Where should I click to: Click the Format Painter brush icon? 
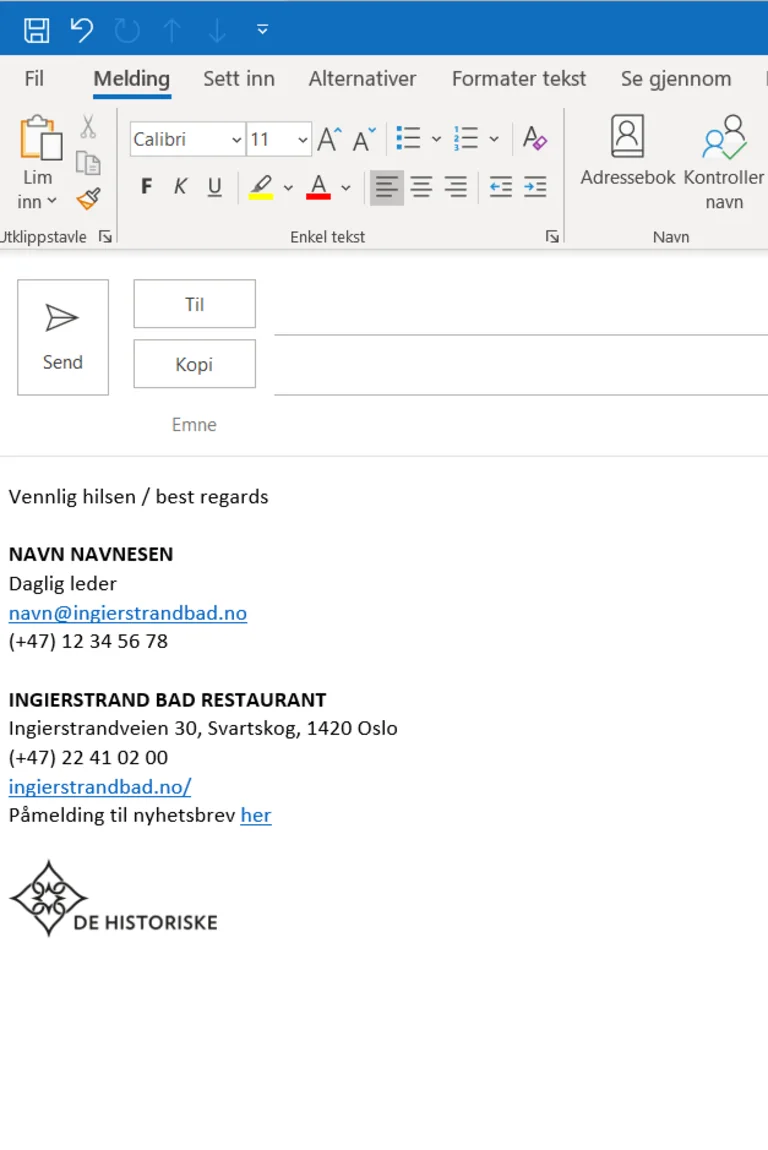click(x=88, y=198)
